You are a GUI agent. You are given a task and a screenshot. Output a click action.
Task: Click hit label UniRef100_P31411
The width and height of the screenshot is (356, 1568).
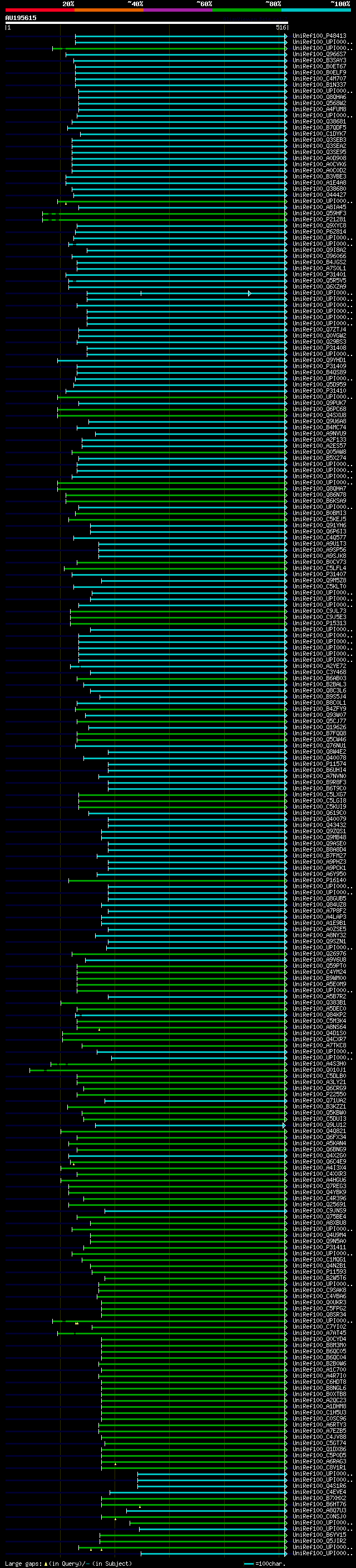(319, 1247)
